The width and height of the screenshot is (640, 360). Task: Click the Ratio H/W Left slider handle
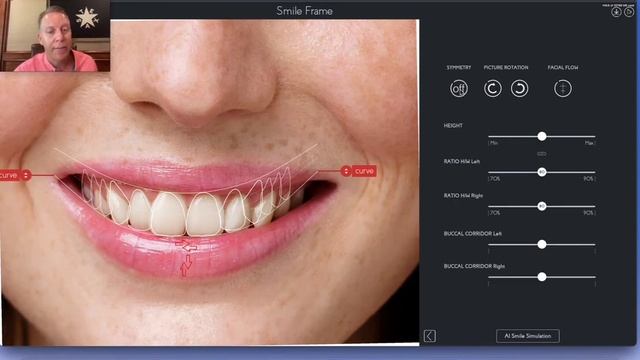tap(542, 172)
